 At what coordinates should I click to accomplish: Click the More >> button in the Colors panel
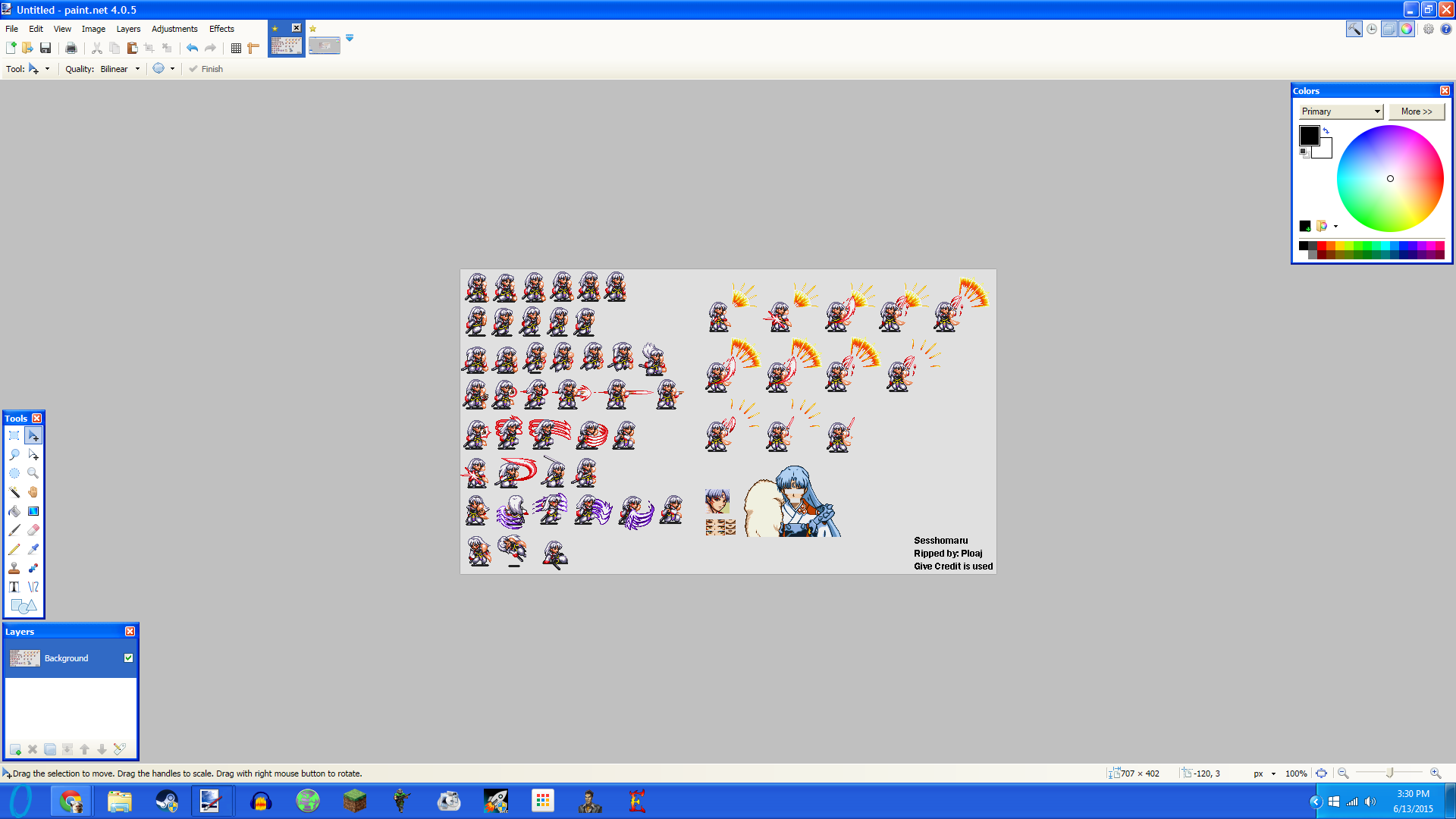coord(1416,111)
